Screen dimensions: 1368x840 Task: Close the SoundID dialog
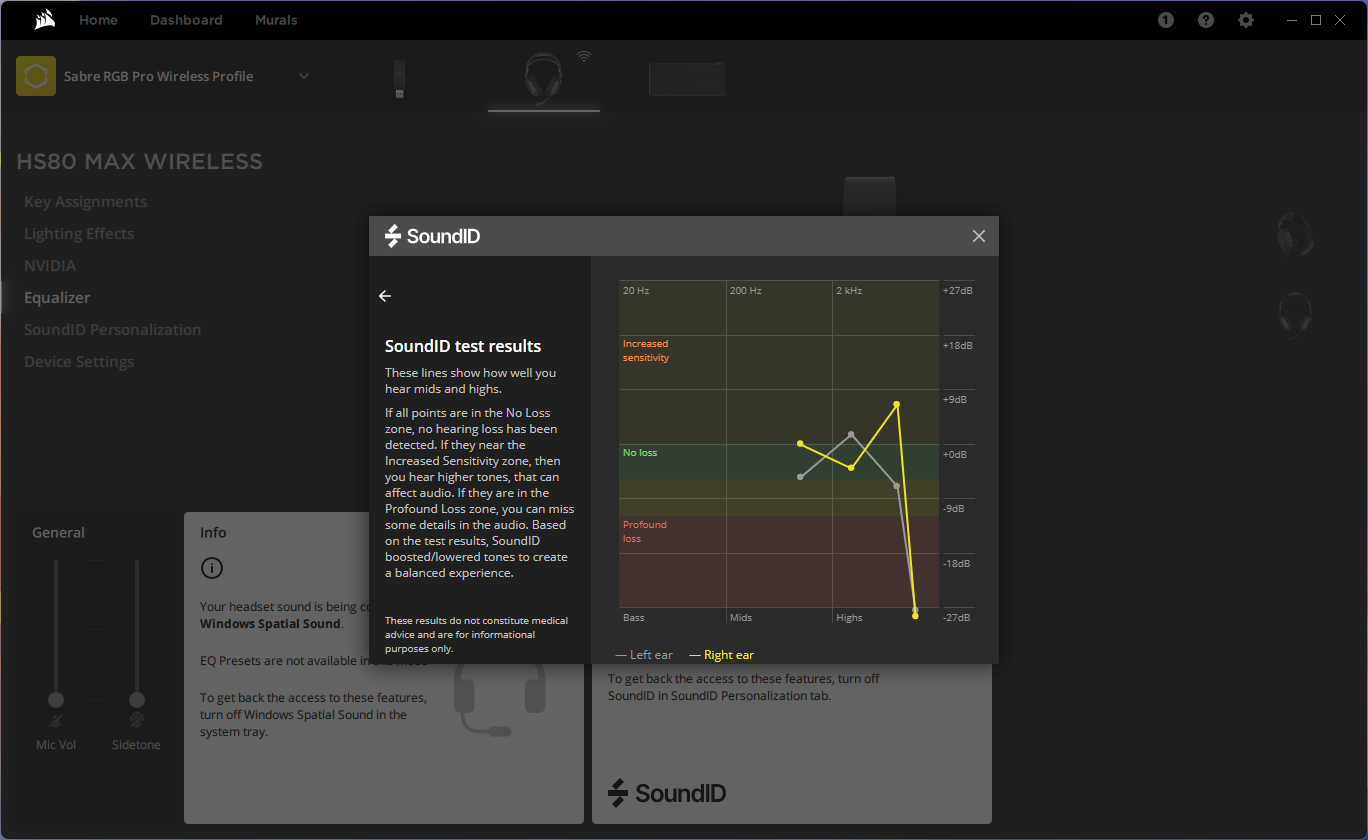tap(979, 236)
